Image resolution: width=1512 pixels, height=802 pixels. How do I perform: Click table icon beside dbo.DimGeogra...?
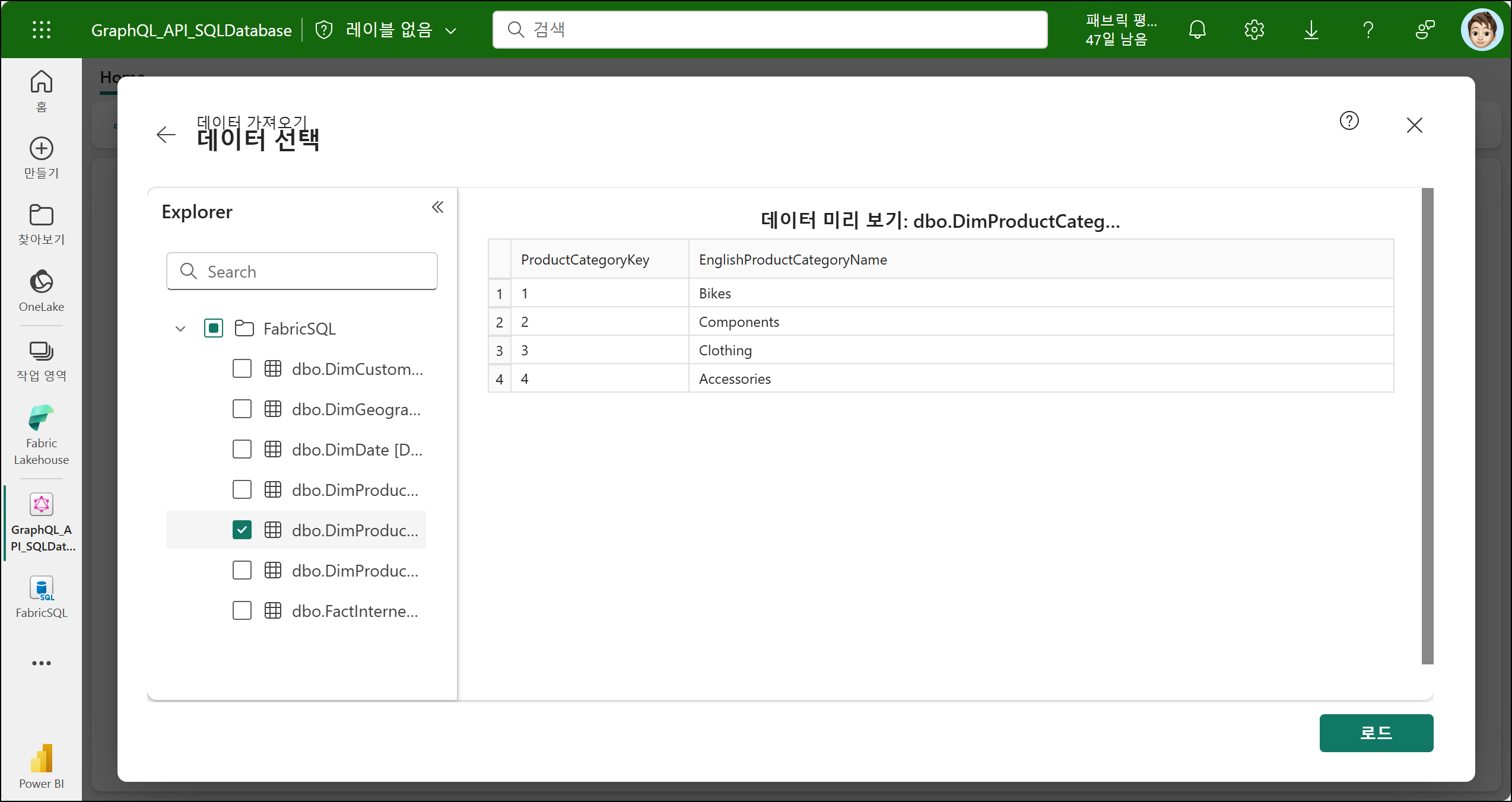tap(273, 409)
